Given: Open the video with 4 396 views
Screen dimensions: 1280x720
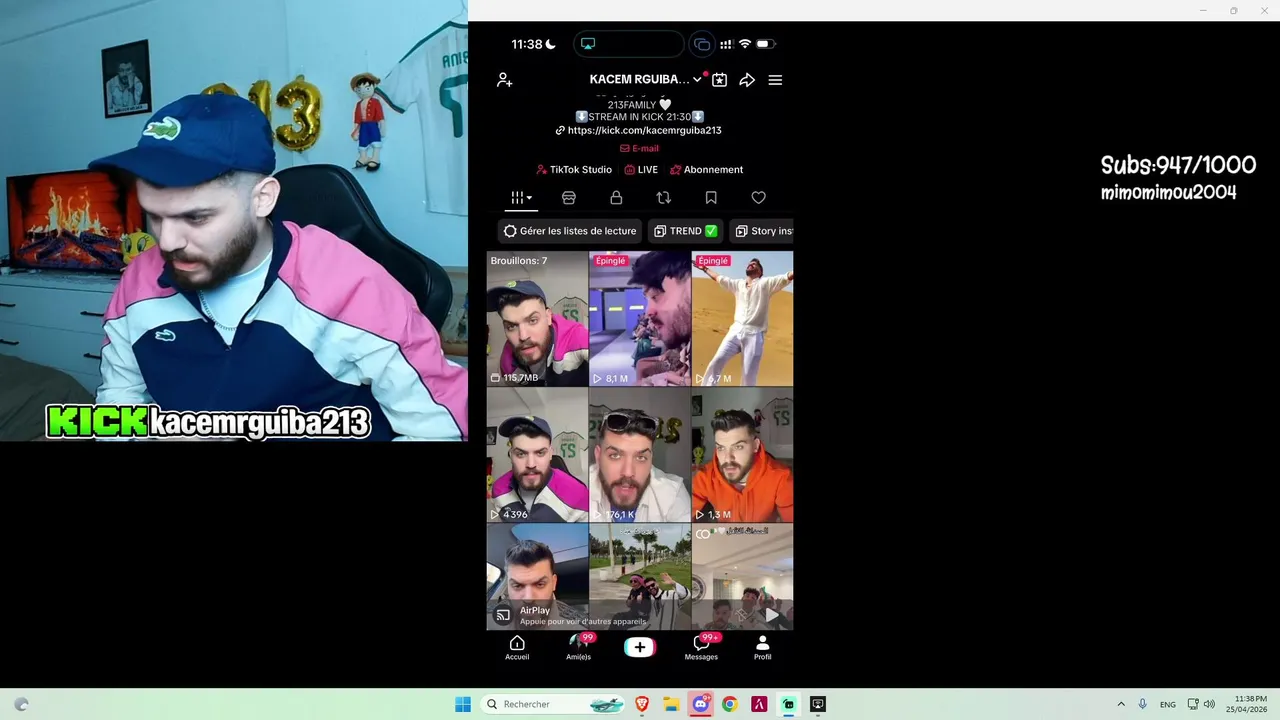Looking at the screenshot, I should point(537,455).
